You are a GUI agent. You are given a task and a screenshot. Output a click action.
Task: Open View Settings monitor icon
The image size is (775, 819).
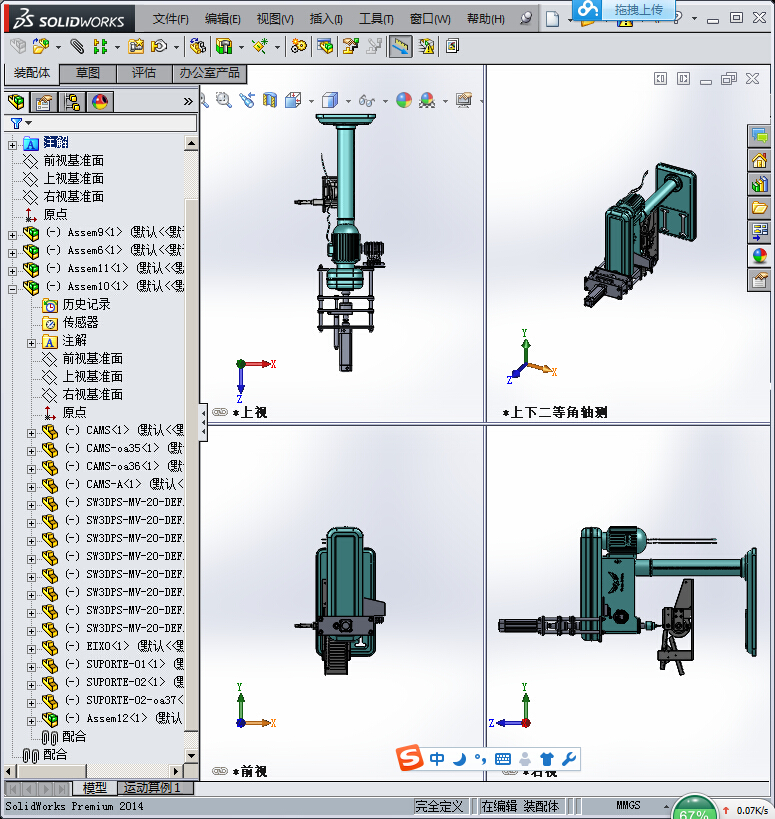coord(463,100)
